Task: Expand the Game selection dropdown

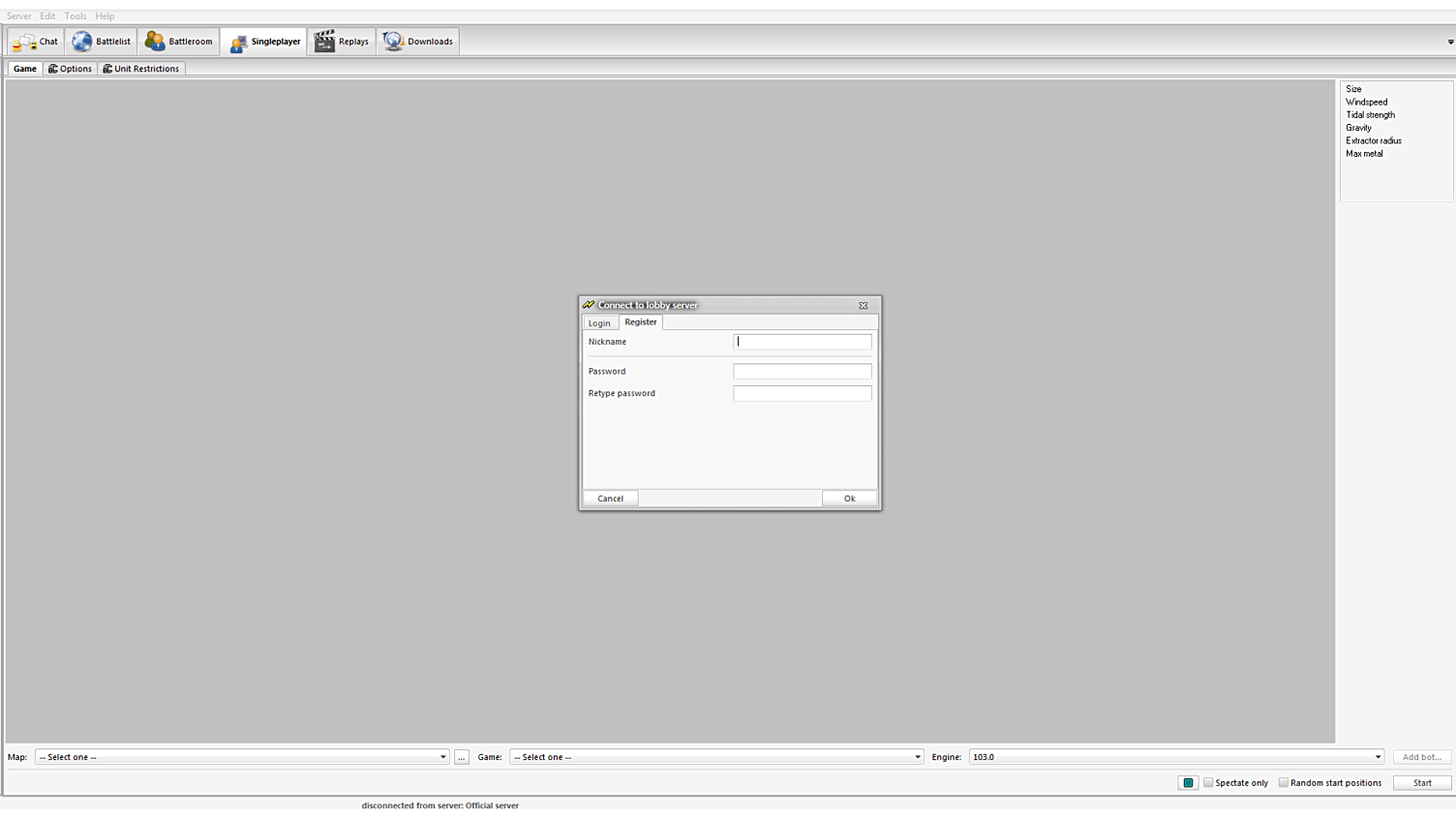Action: 917,757
